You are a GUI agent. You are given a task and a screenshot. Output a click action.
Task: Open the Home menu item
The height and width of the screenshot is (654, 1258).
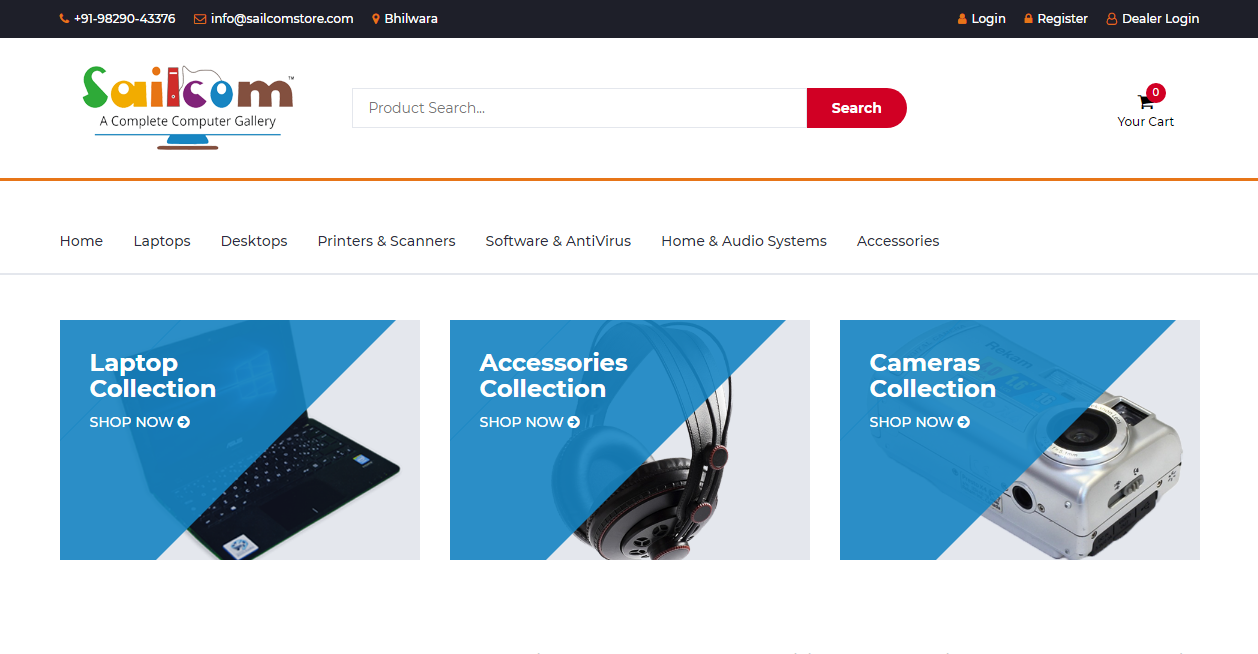pos(81,241)
